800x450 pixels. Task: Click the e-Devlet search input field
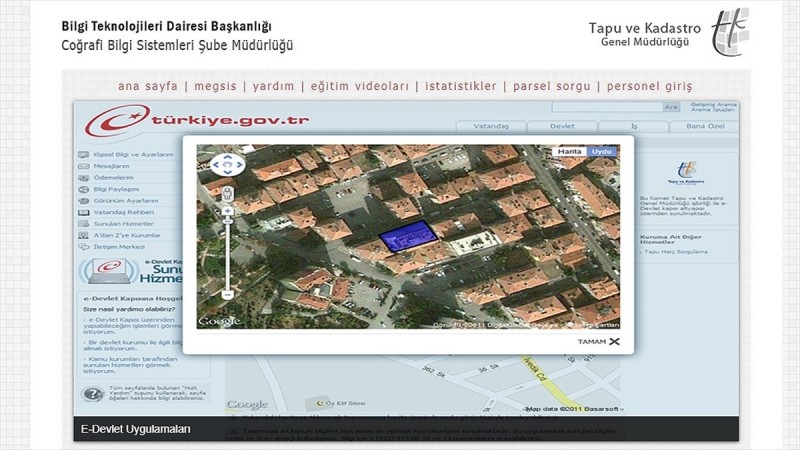click(x=607, y=107)
